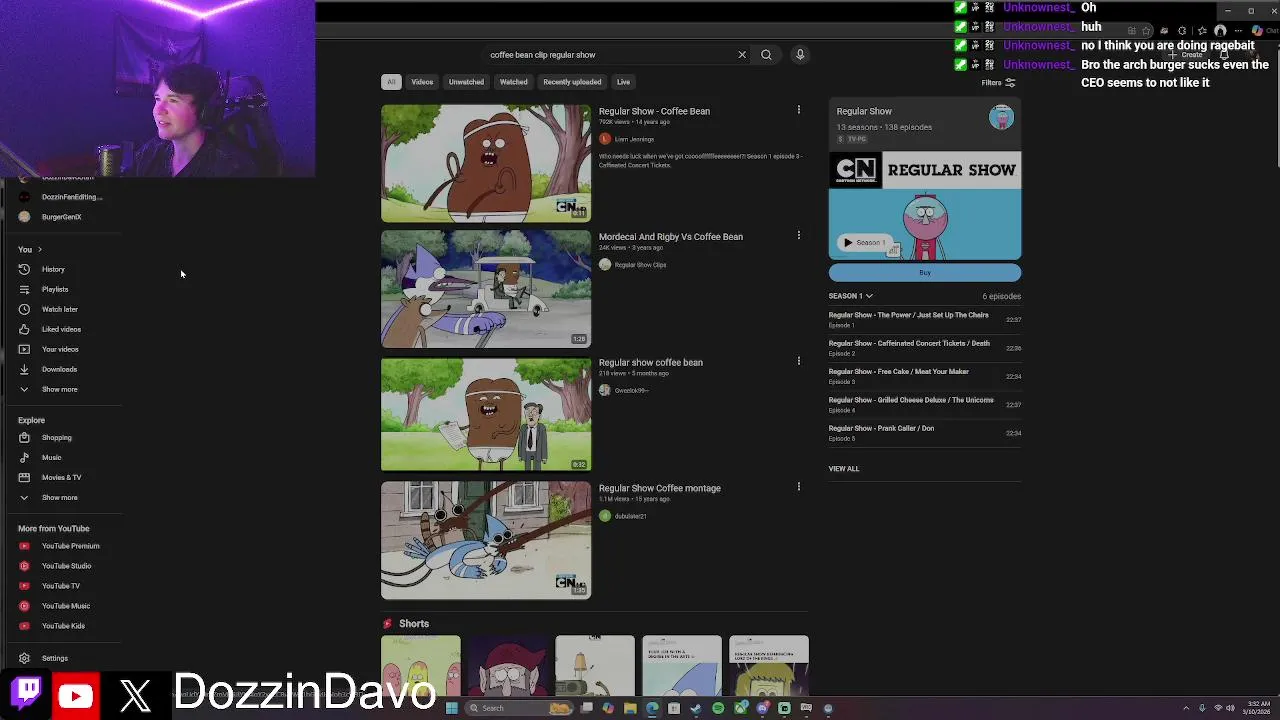Open Regular Show - Coffee Bean video thumbnail

click(486, 163)
